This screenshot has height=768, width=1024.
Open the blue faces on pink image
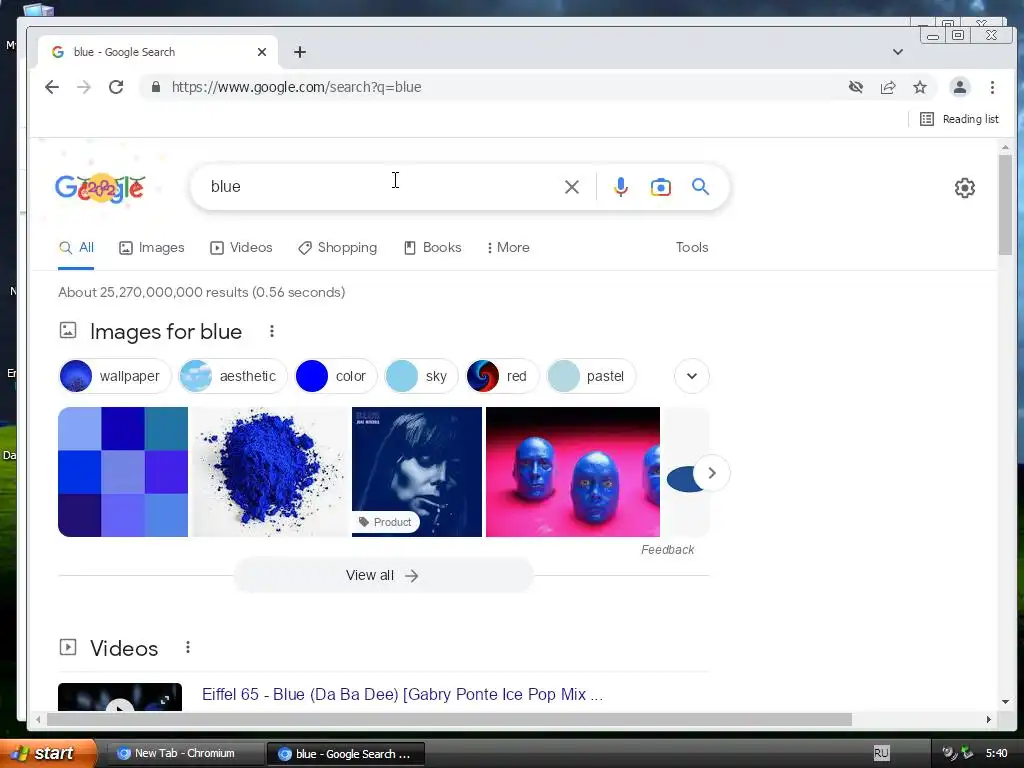[x=573, y=472]
